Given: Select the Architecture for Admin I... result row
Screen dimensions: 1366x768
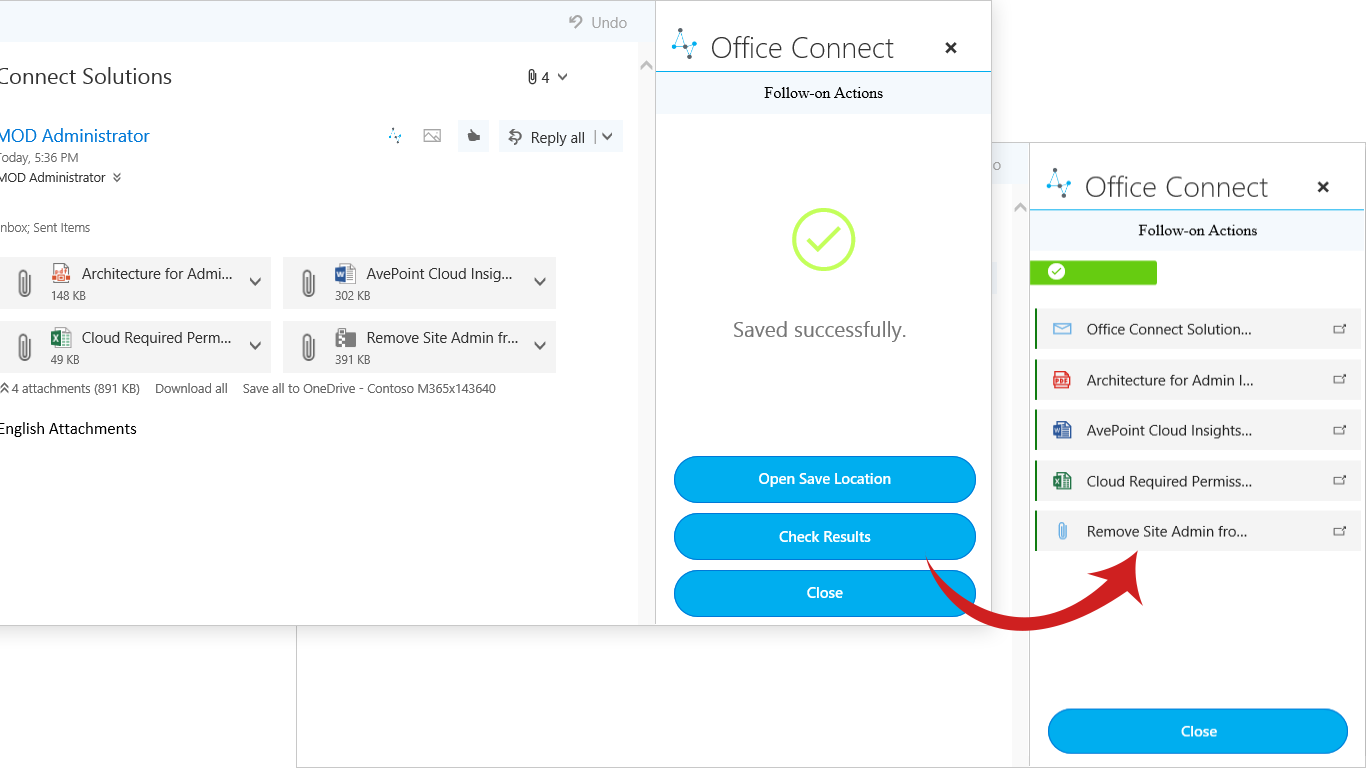Looking at the screenshot, I should point(1197,380).
